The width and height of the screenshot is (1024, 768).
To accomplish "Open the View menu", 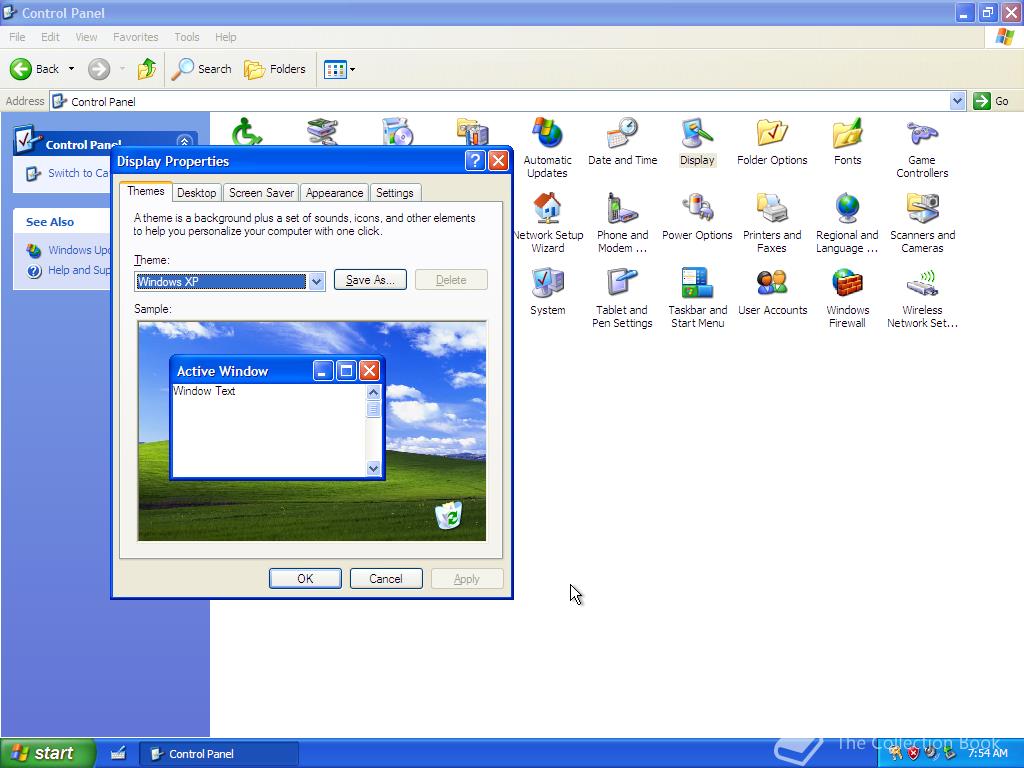I will tap(86, 37).
